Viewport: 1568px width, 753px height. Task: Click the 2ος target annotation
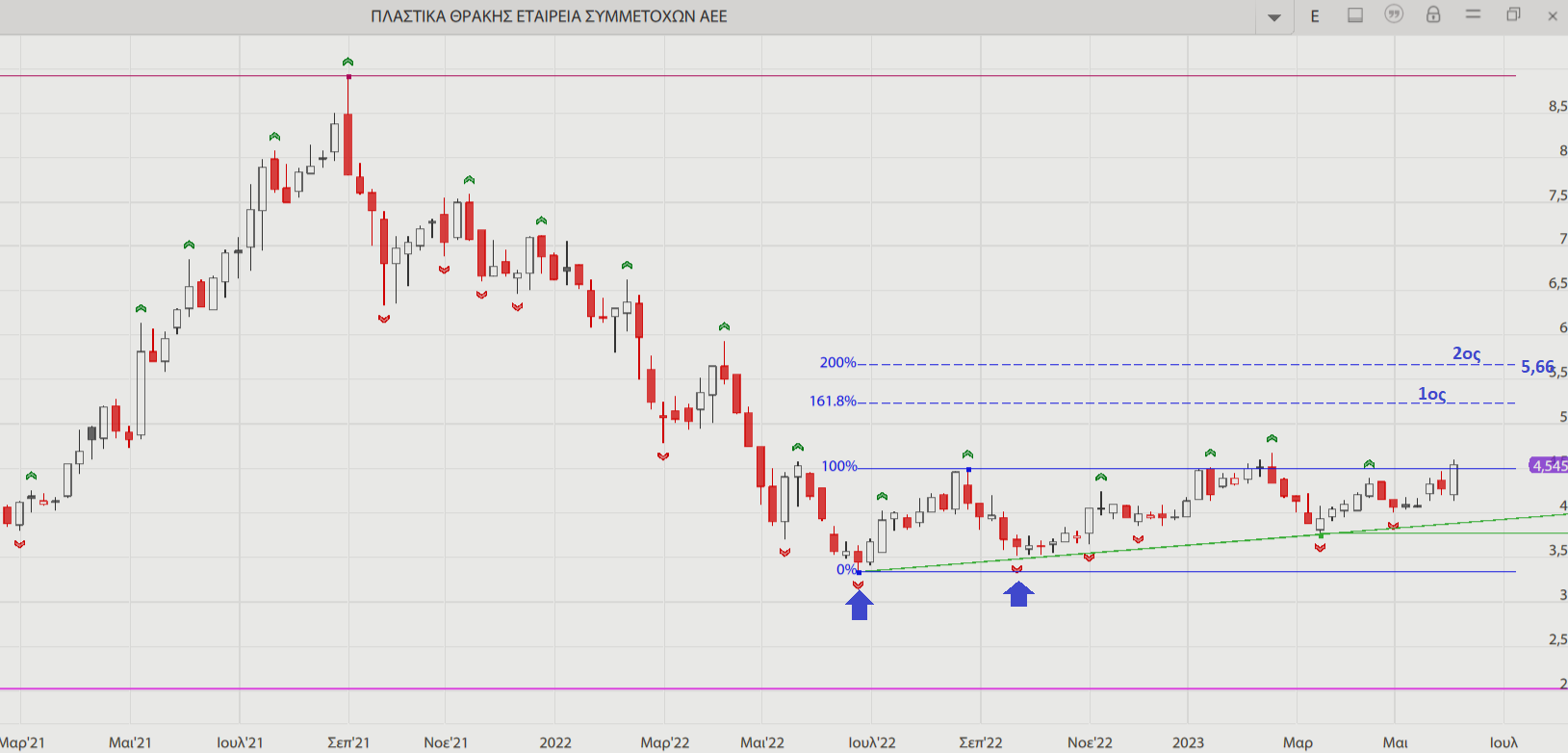(1467, 353)
